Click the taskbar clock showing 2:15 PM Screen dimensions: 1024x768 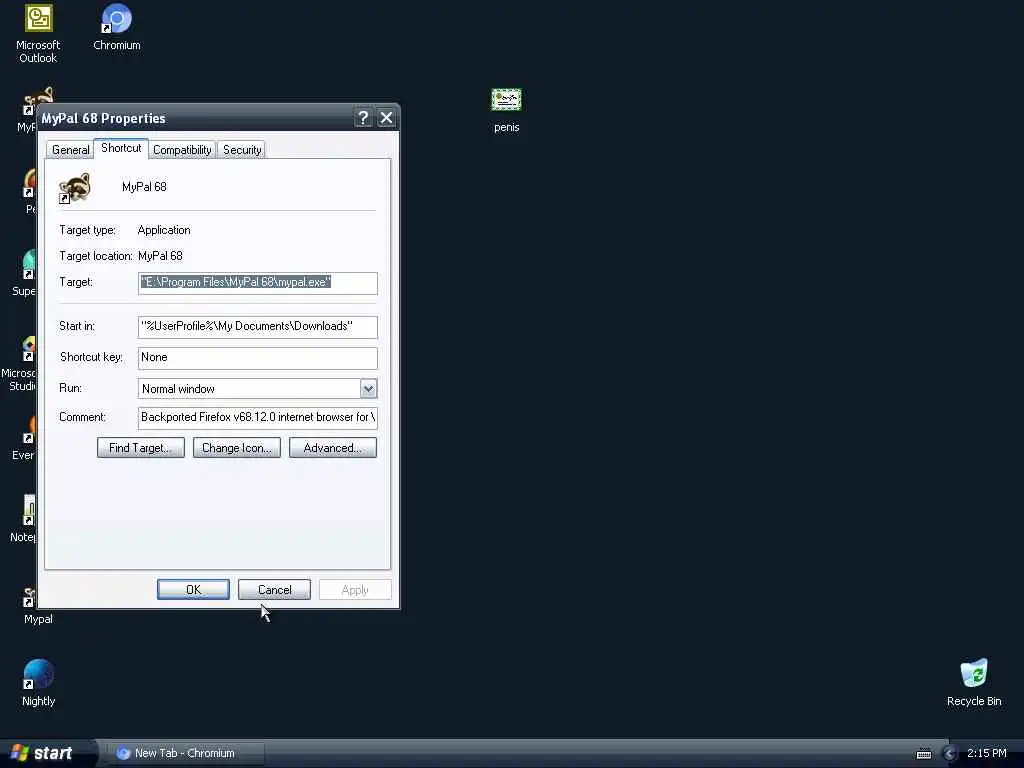[x=986, y=753]
